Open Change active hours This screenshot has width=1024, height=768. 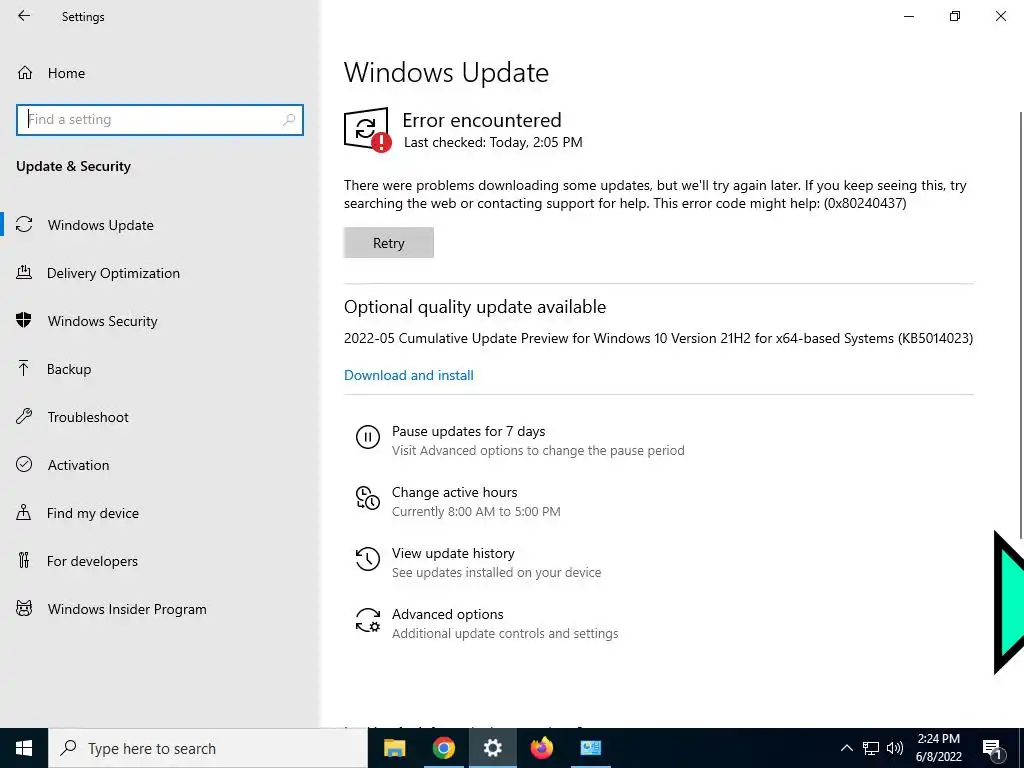click(x=455, y=492)
